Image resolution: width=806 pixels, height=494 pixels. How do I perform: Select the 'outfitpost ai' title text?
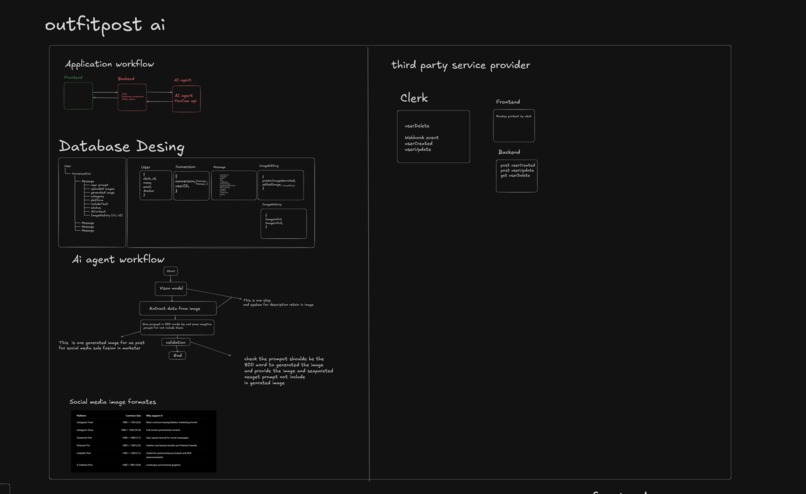tap(105, 25)
